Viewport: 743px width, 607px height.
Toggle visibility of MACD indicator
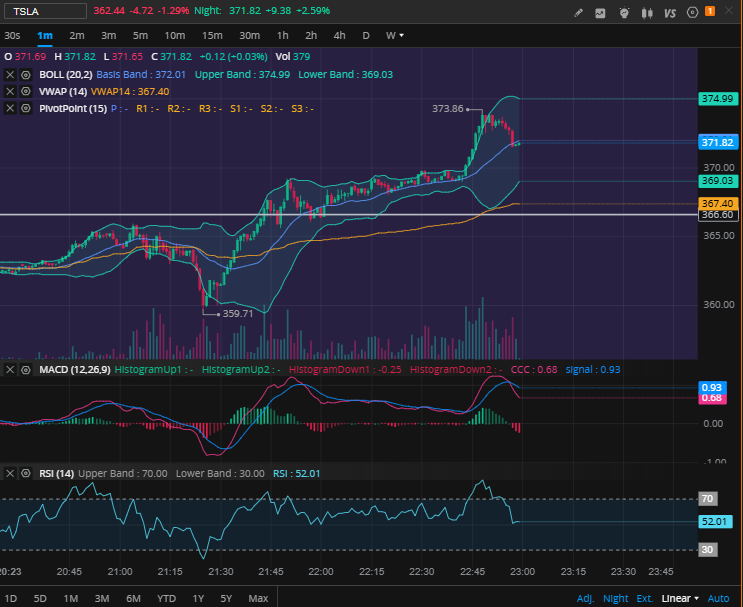pyautogui.click(x=26, y=370)
